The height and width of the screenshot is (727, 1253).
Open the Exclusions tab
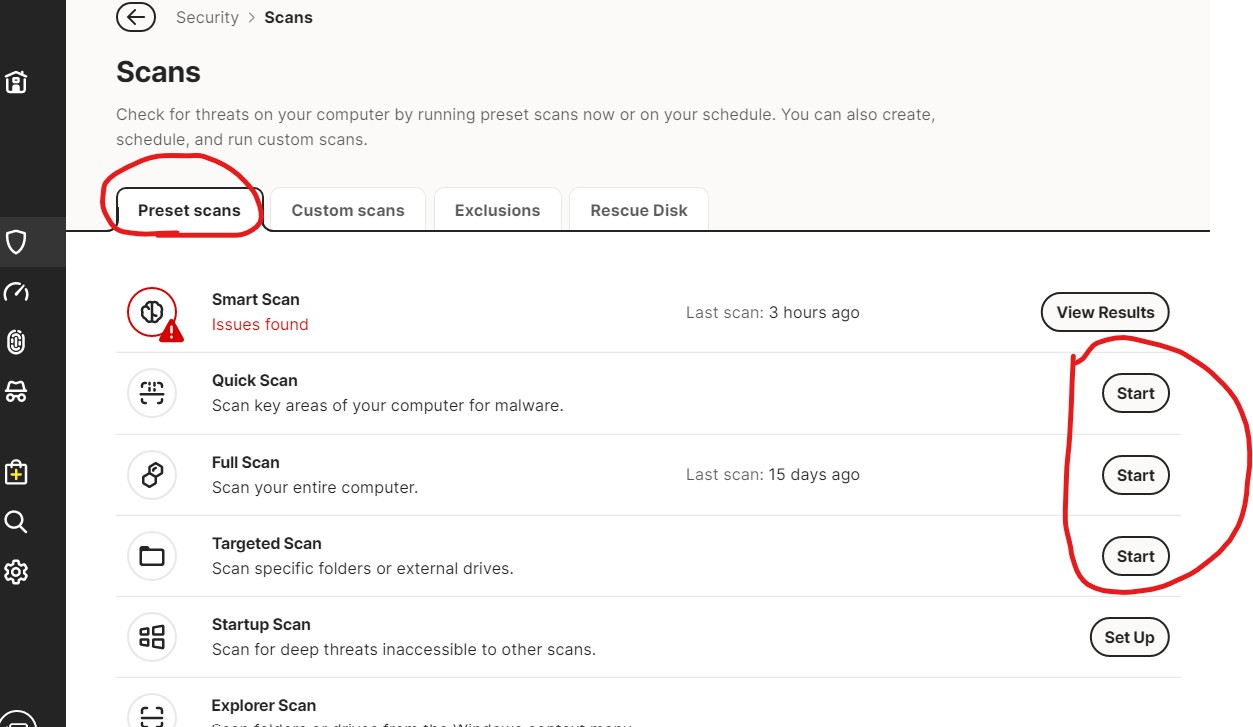497,210
